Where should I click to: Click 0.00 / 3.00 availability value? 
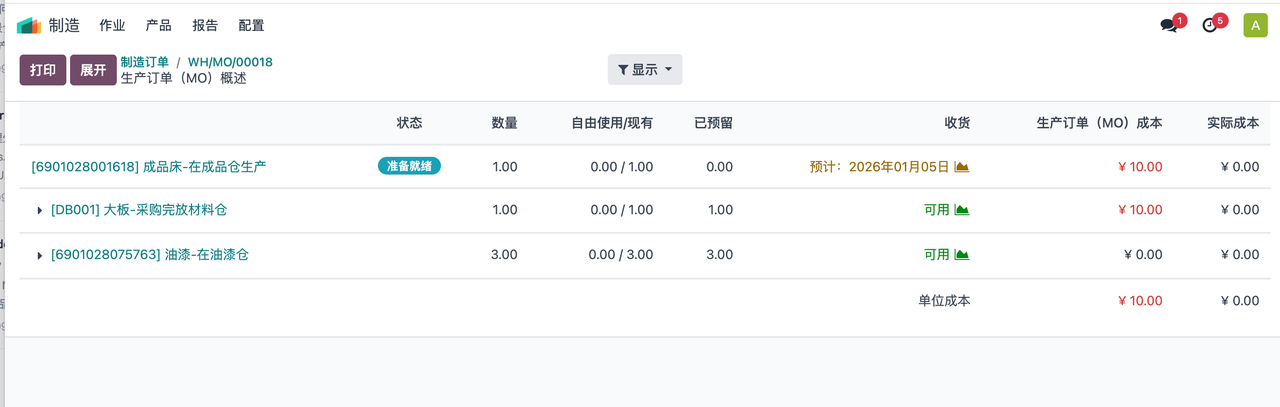[621, 255]
